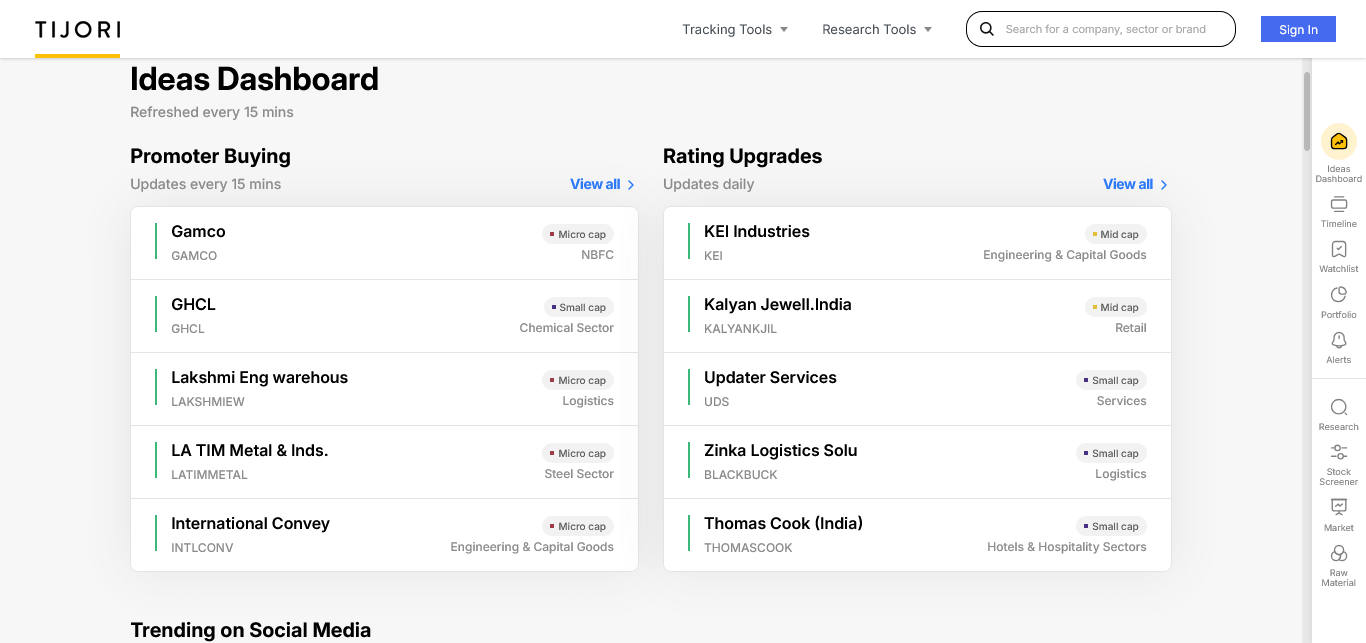This screenshot has width=1366, height=643.
Task: Open Thomas Cook (India) row
Action: click(917, 535)
